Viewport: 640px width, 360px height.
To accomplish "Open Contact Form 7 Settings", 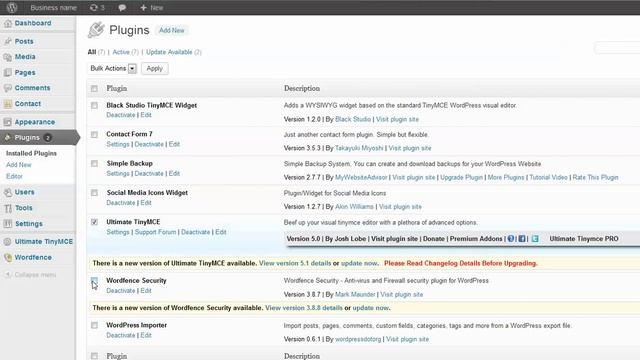I will (x=118, y=144).
